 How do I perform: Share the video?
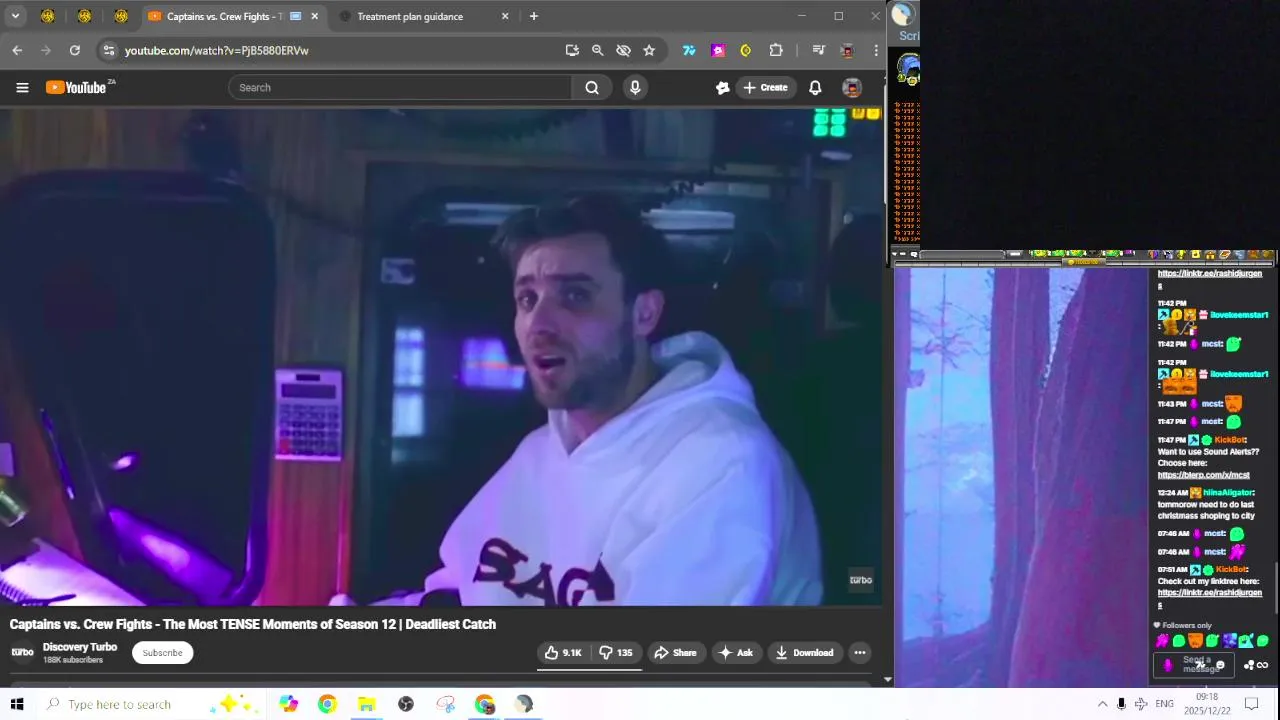coord(675,653)
